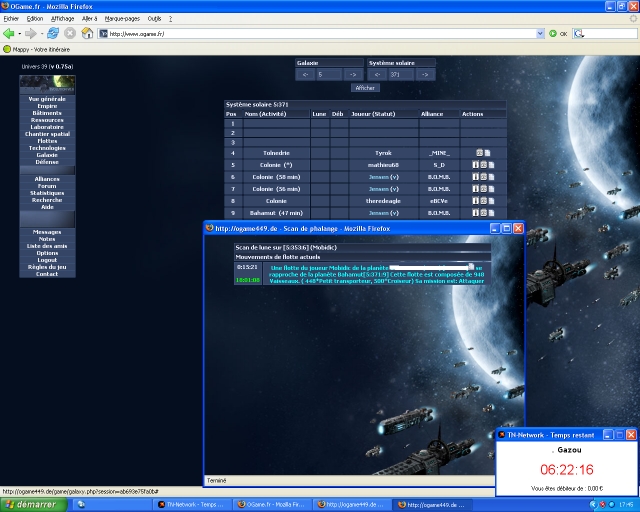Click the Afficher button
Viewport: 640px width, 512px height.
click(365, 88)
